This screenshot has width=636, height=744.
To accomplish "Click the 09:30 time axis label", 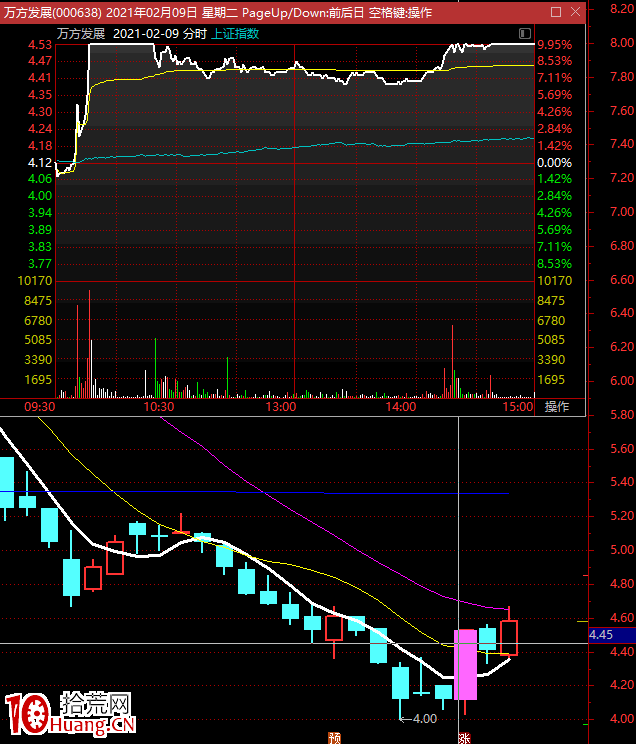I will pos(40,407).
